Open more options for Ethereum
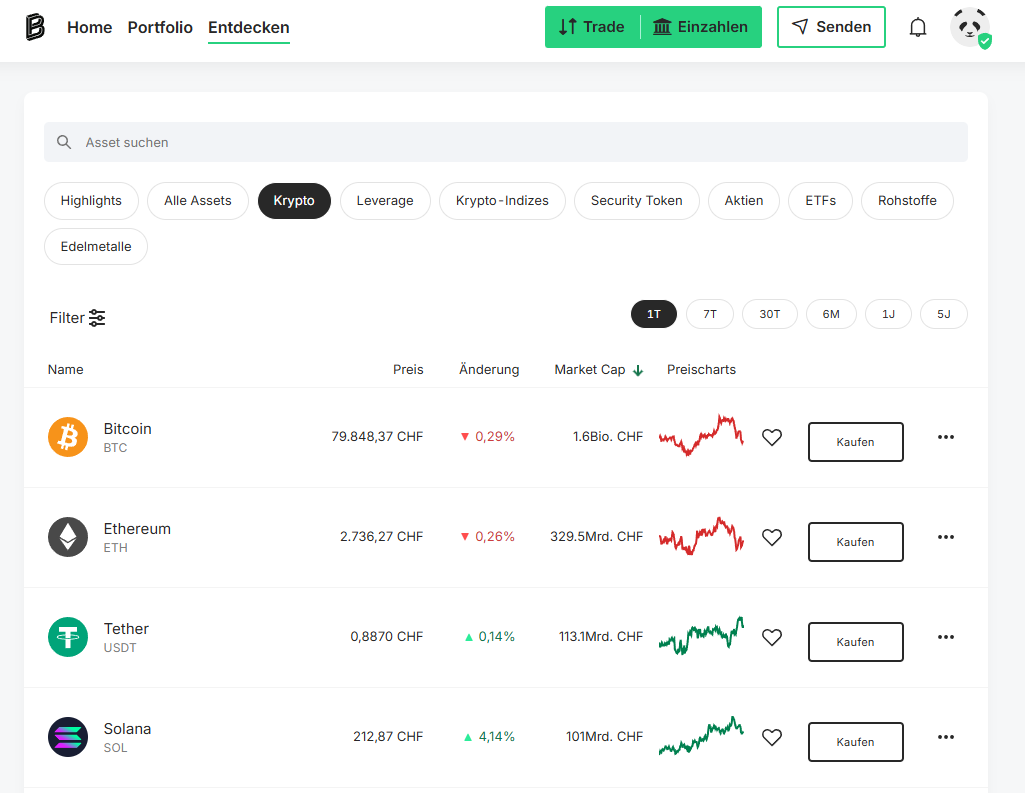 (946, 537)
